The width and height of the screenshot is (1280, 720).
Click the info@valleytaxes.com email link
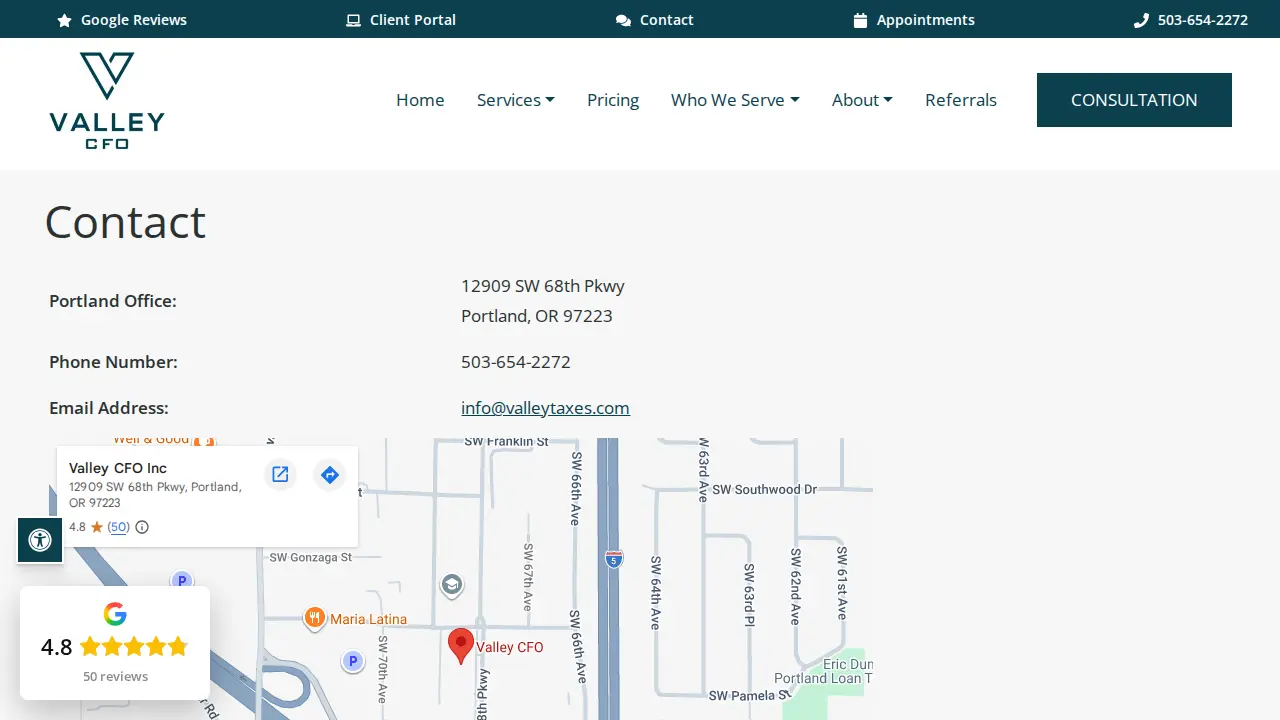(x=545, y=408)
